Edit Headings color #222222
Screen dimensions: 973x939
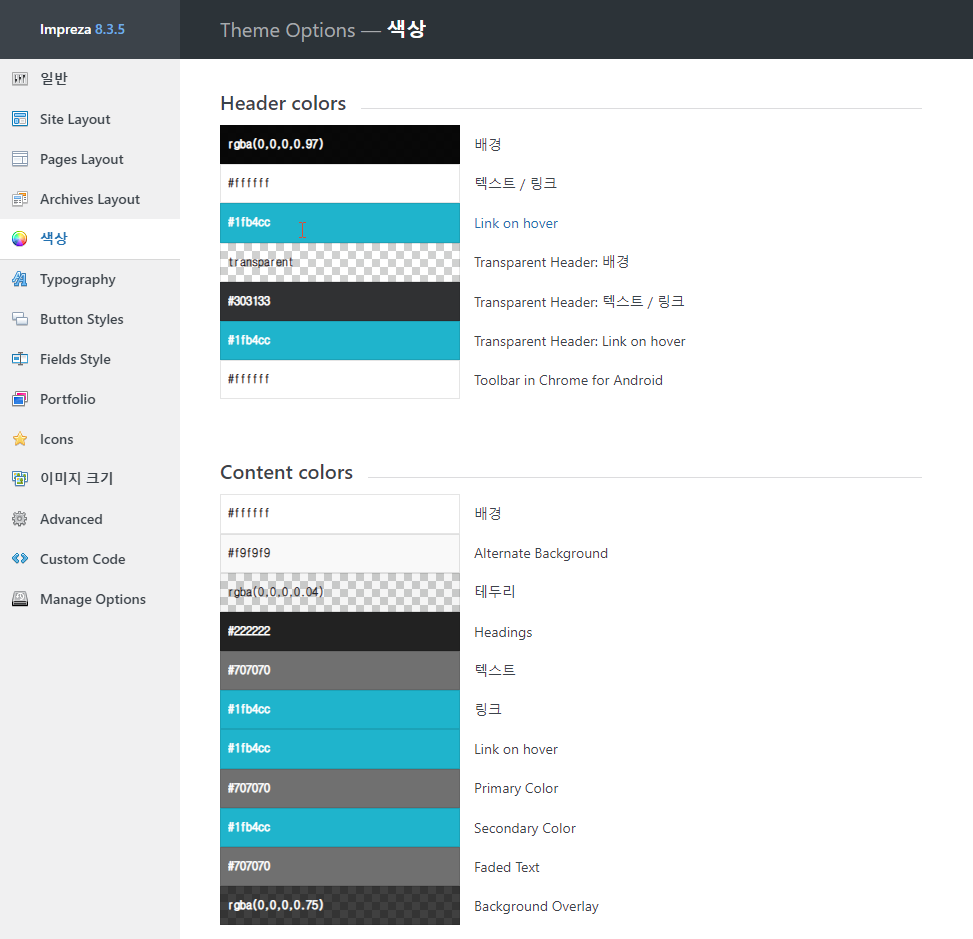coord(339,631)
